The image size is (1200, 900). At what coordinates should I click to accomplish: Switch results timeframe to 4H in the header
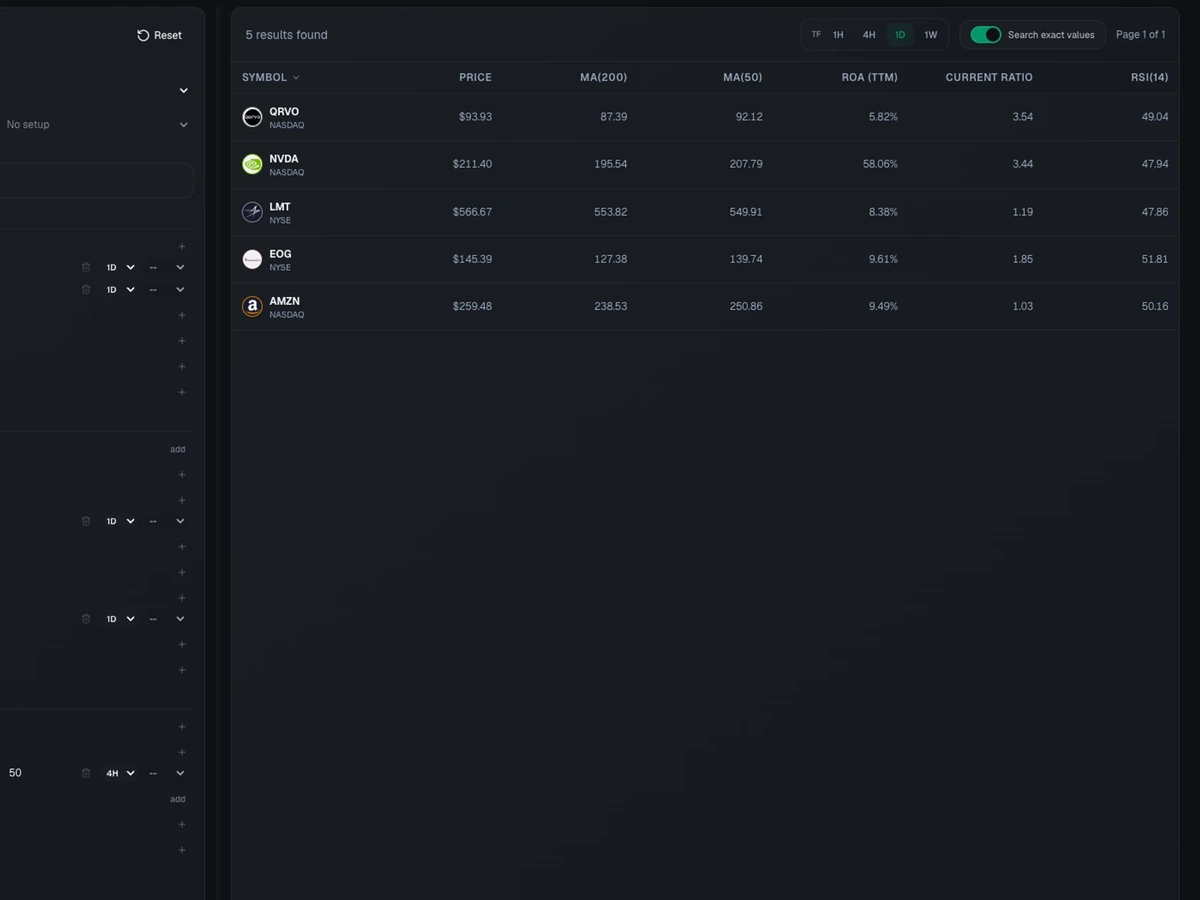pyautogui.click(x=869, y=35)
